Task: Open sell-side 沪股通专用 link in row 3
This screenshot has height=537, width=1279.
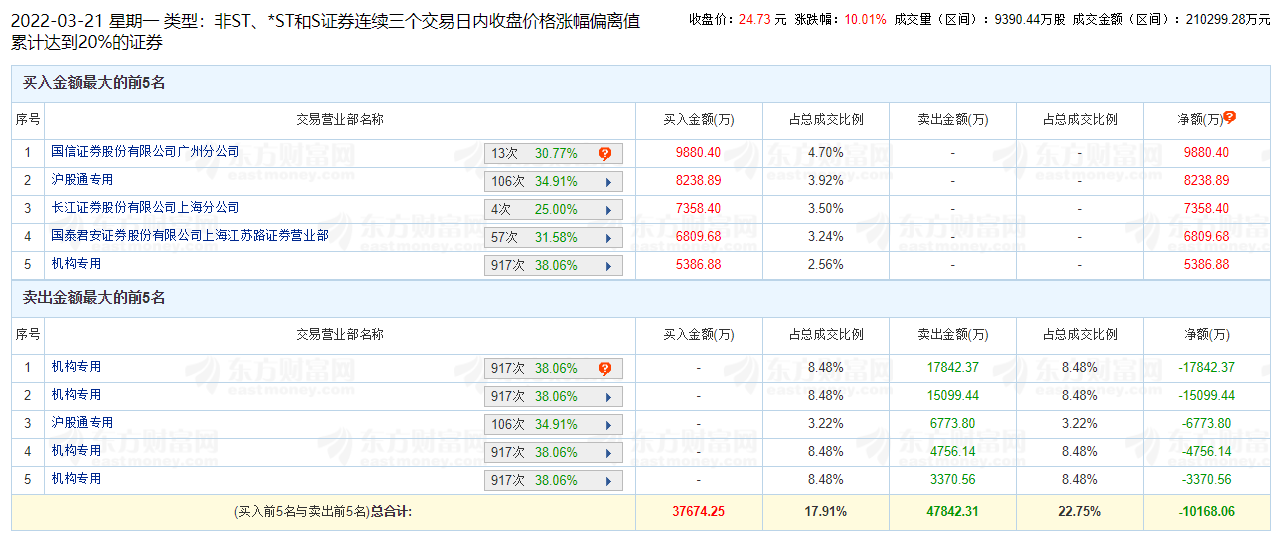Action: tap(83, 423)
